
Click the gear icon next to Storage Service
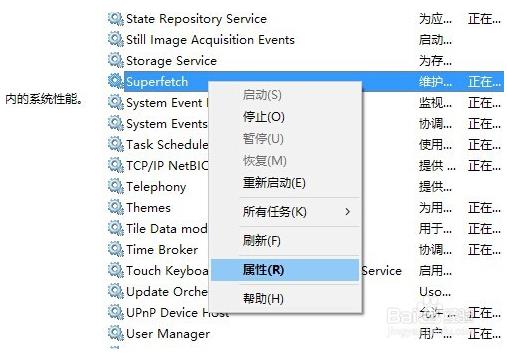116,61
